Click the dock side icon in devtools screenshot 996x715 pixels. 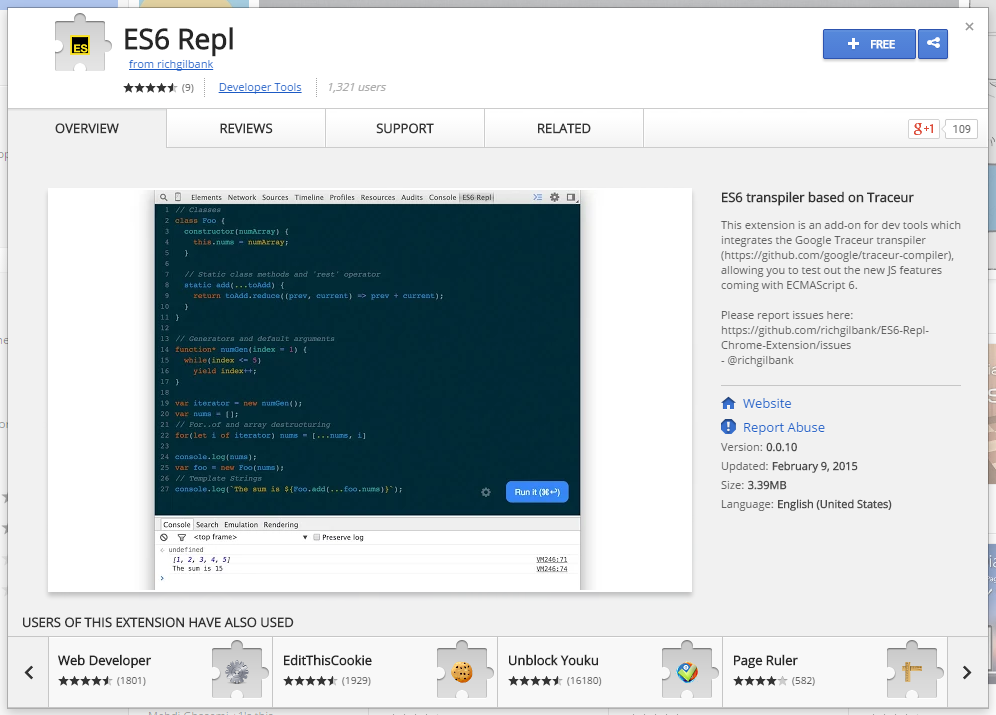pyautogui.click(x=571, y=197)
